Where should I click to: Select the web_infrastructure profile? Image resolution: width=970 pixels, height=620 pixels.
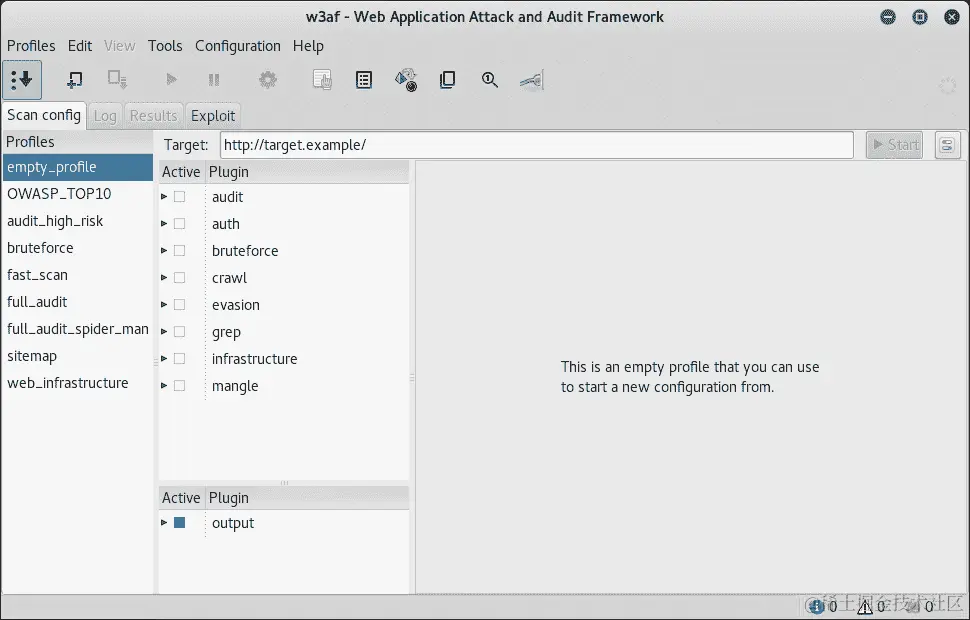coord(78,383)
